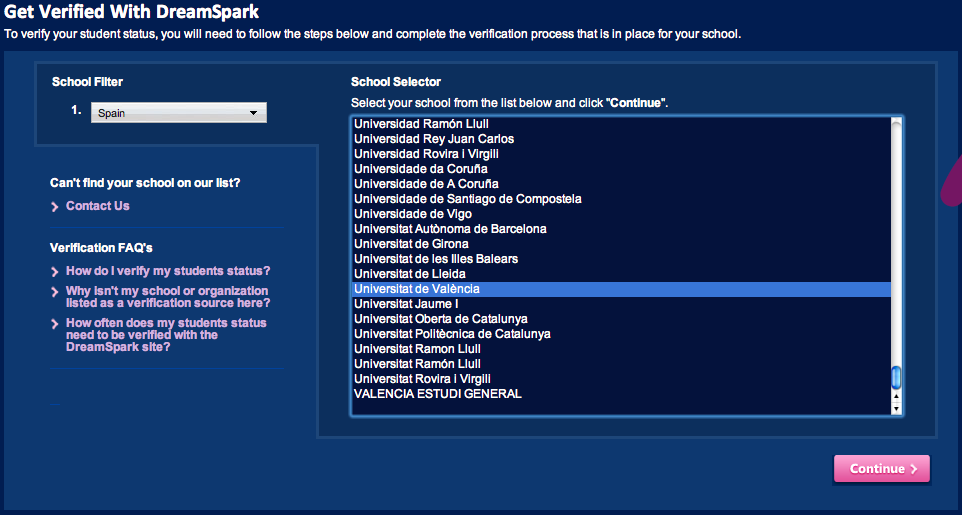Click the scrollbar down arrow
This screenshot has width=962, height=515.
896,408
